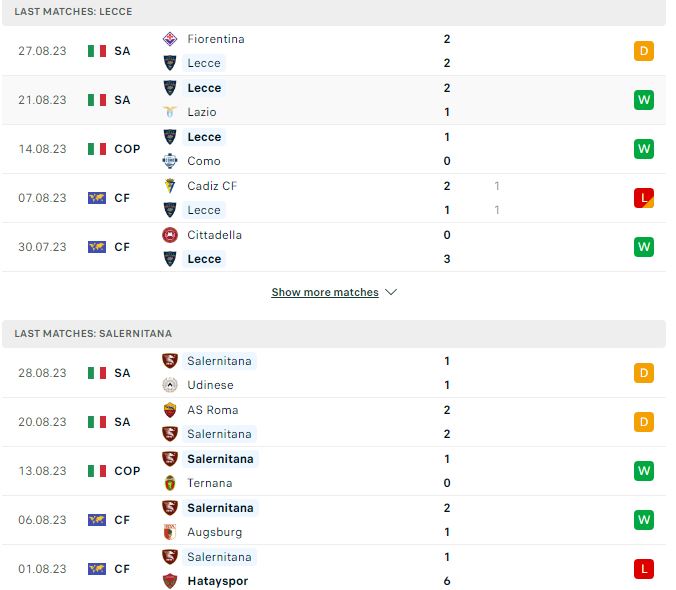
Task: Click the Fiorentina club crest icon
Action: [x=170, y=39]
